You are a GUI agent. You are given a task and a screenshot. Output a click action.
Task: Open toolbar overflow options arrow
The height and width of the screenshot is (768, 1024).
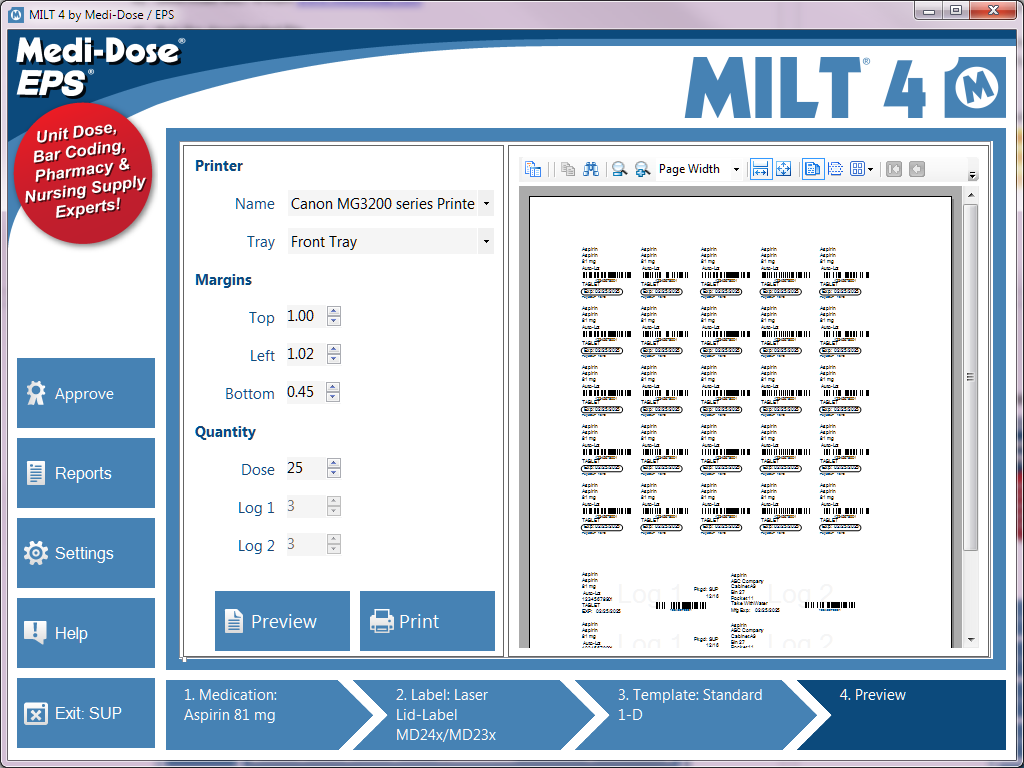972,175
